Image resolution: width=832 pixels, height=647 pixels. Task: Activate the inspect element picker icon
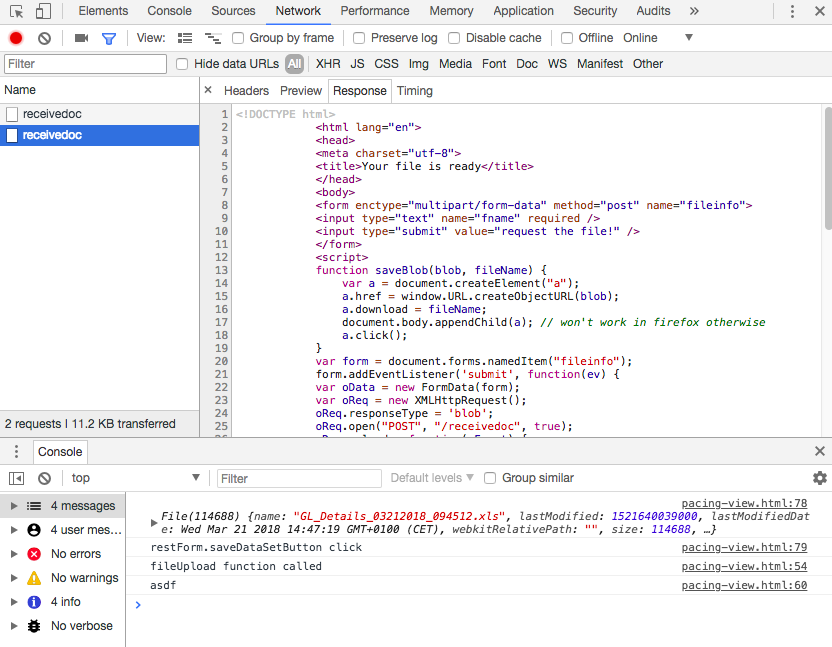tap(16, 11)
